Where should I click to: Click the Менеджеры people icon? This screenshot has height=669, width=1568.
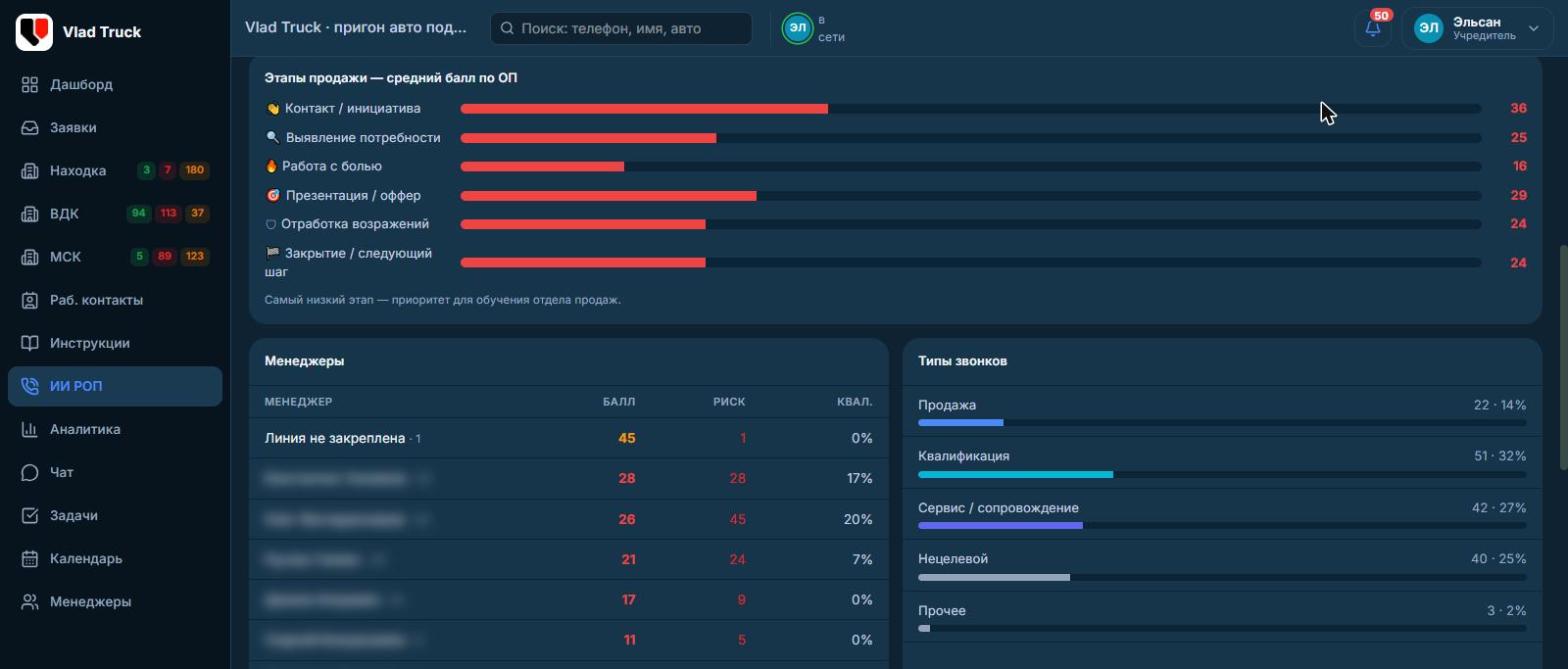pyautogui.click(x=30, y=602)
